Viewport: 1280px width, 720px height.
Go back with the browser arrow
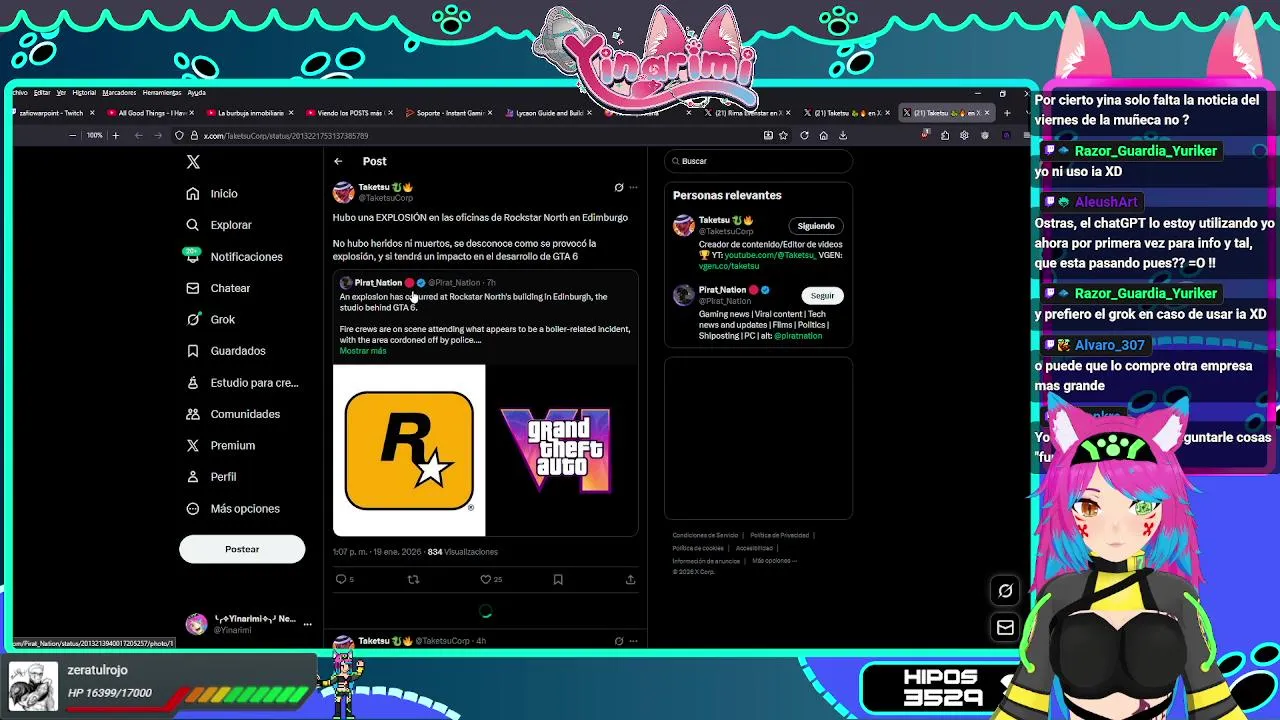[x=139, y=135]
